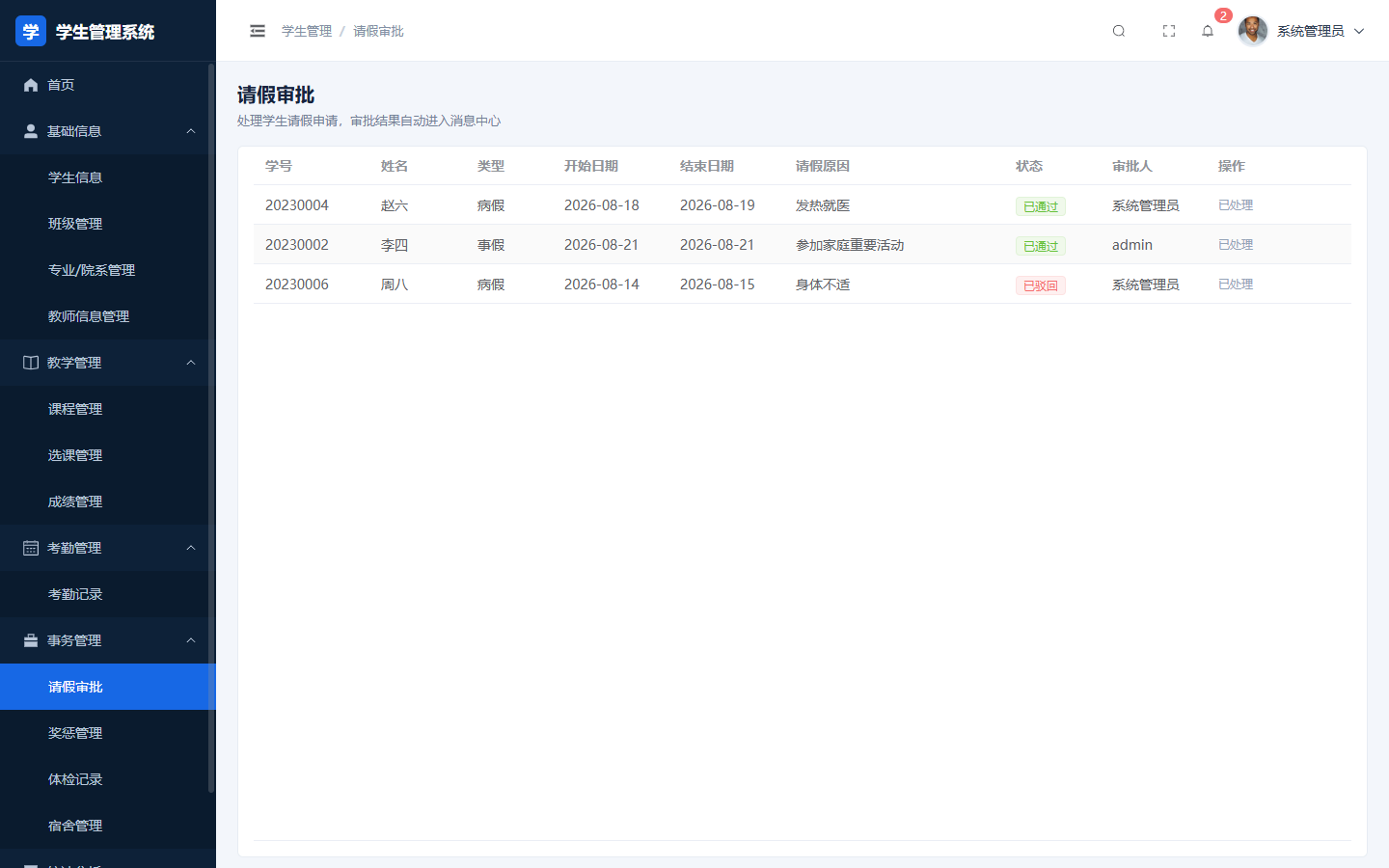
Task: Click the user avatar picture
Action: click(x=1253, y=31)
